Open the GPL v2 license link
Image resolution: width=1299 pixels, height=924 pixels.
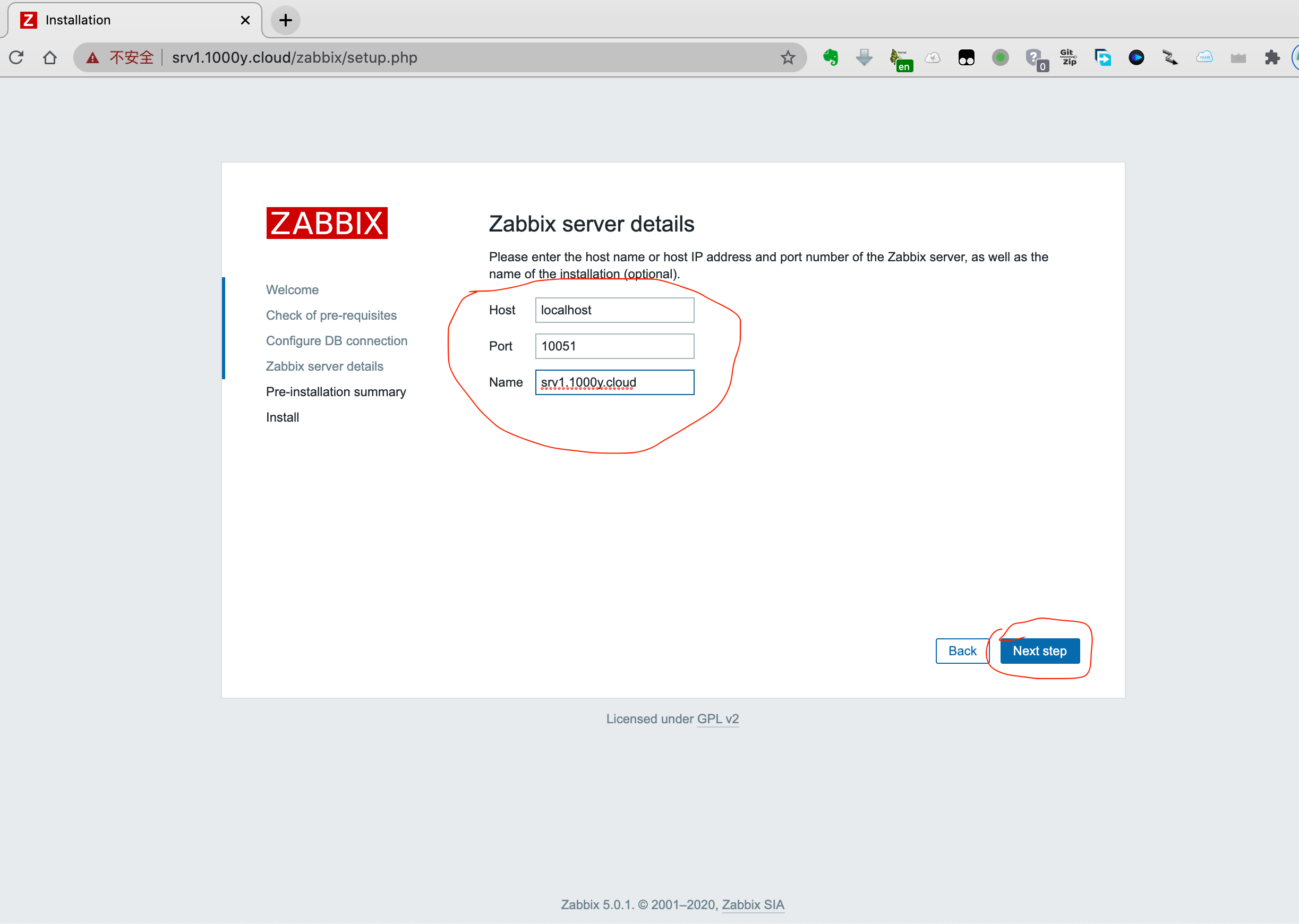click(x=717, y=718)
